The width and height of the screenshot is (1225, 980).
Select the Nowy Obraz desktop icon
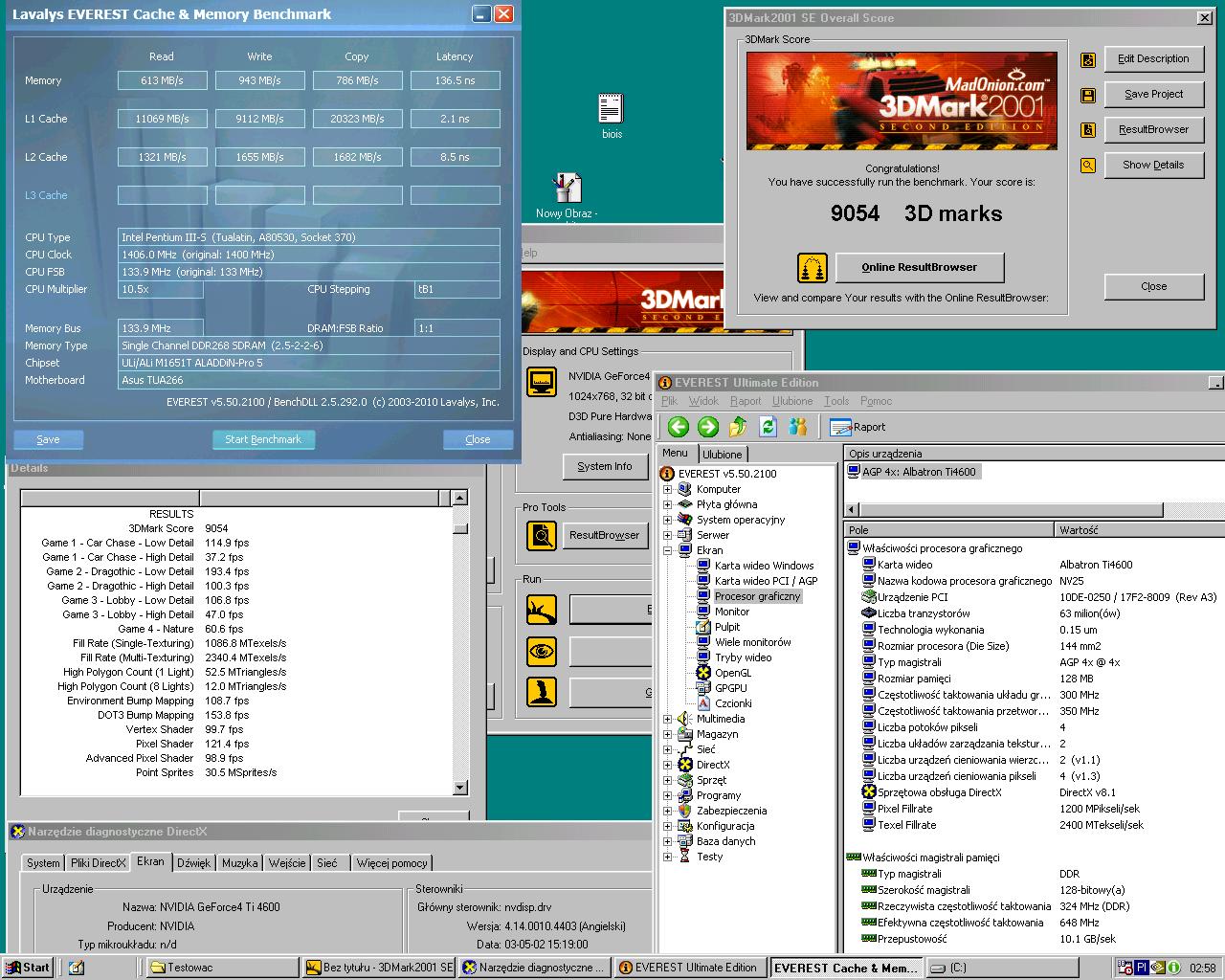[567, 195]
